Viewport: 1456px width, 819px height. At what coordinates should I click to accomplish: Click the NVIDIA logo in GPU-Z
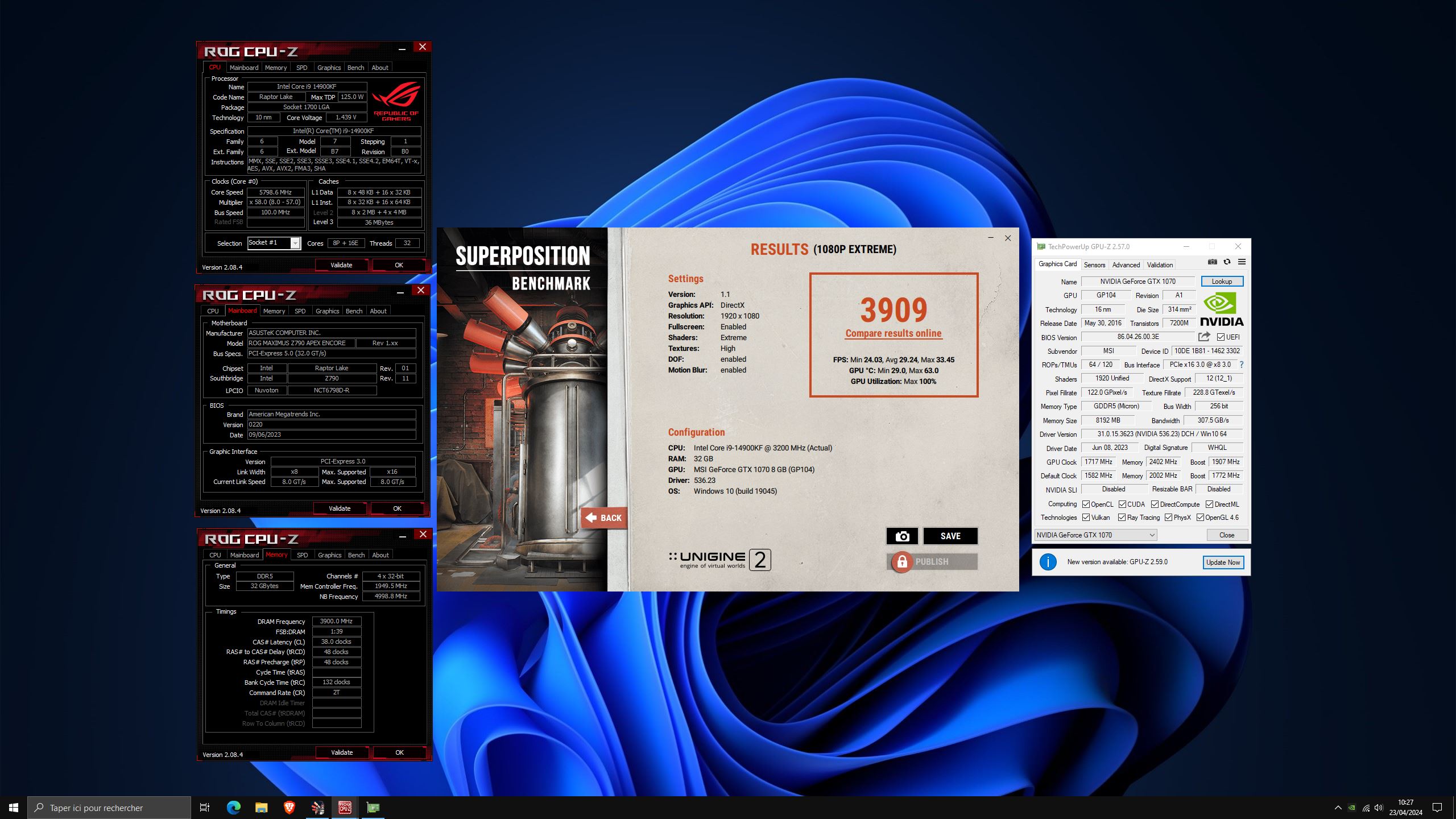point(1222,309)
